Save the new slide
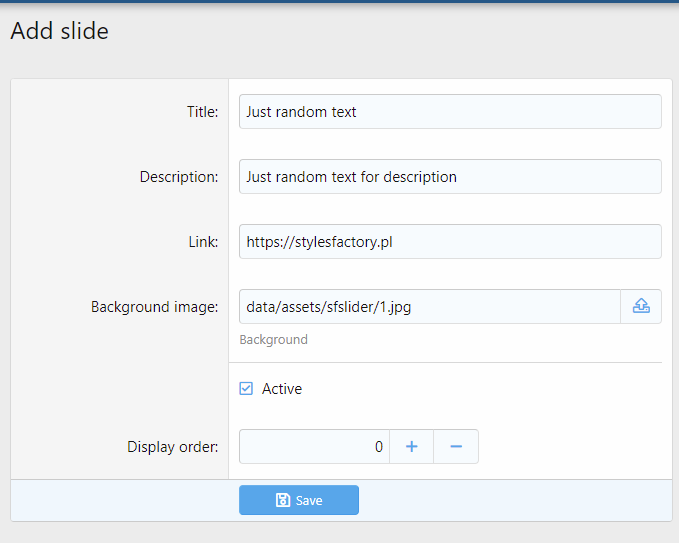Image resolution: width=679 pixels, height=543 pixels. [299, 500]
